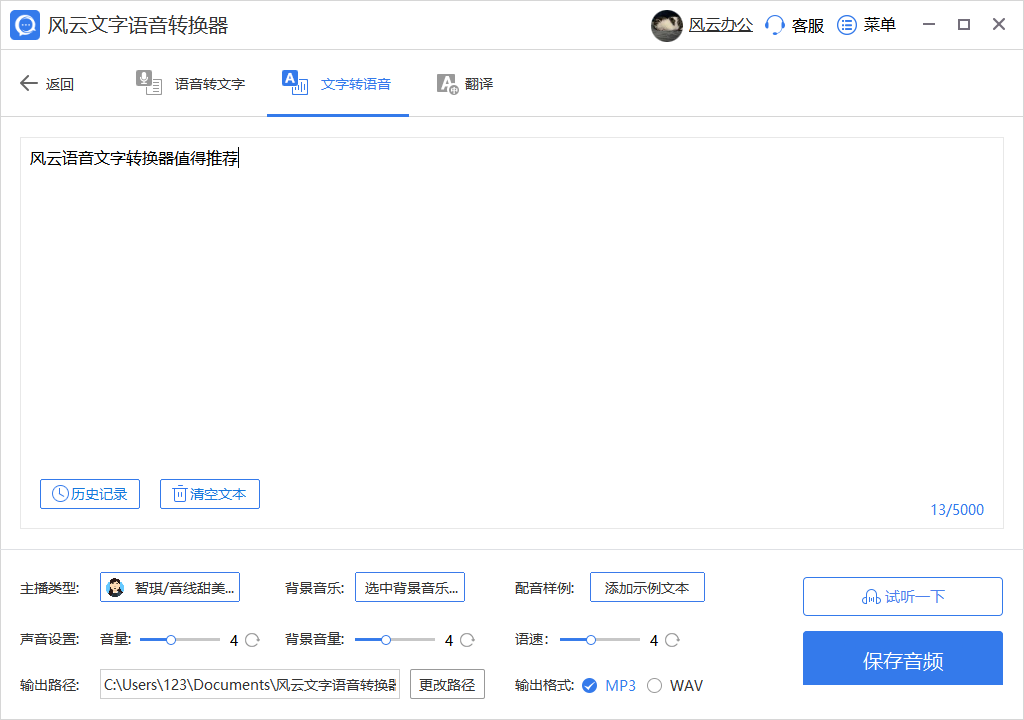The image size is (1024, 720).
Task: Click 添加示例文本 button
Action: [x=647, y=587]
